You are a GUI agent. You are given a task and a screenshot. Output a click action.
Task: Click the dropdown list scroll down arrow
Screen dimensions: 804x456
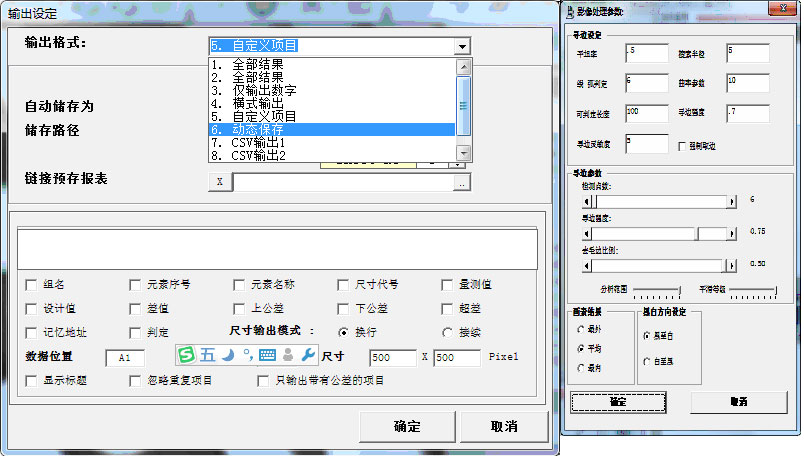pos(464,153)
